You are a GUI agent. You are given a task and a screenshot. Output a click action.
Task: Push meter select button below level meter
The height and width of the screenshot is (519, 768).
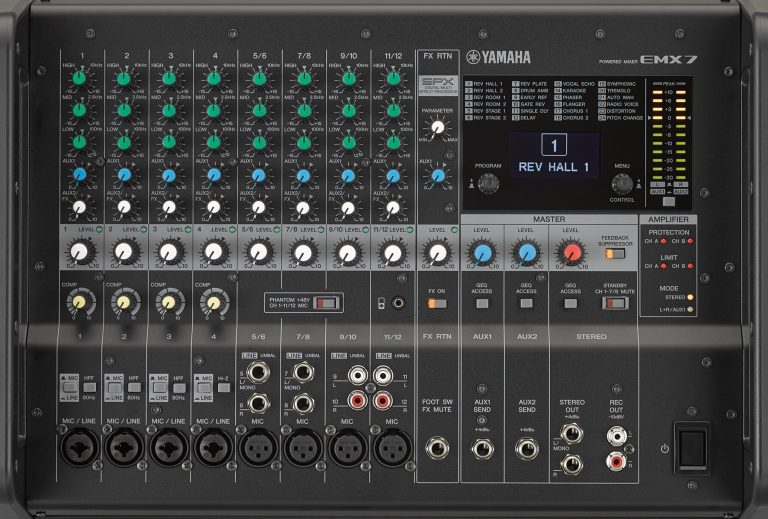[x=669, y=201]
